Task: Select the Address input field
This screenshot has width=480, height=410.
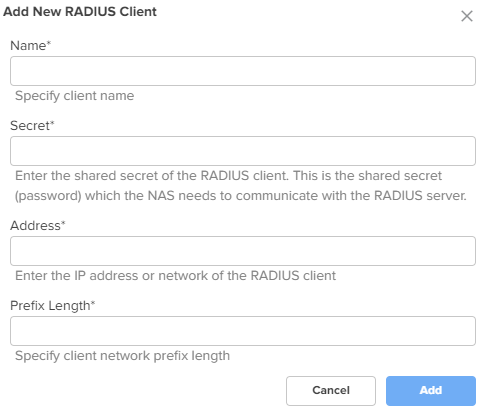Action: 243,251
